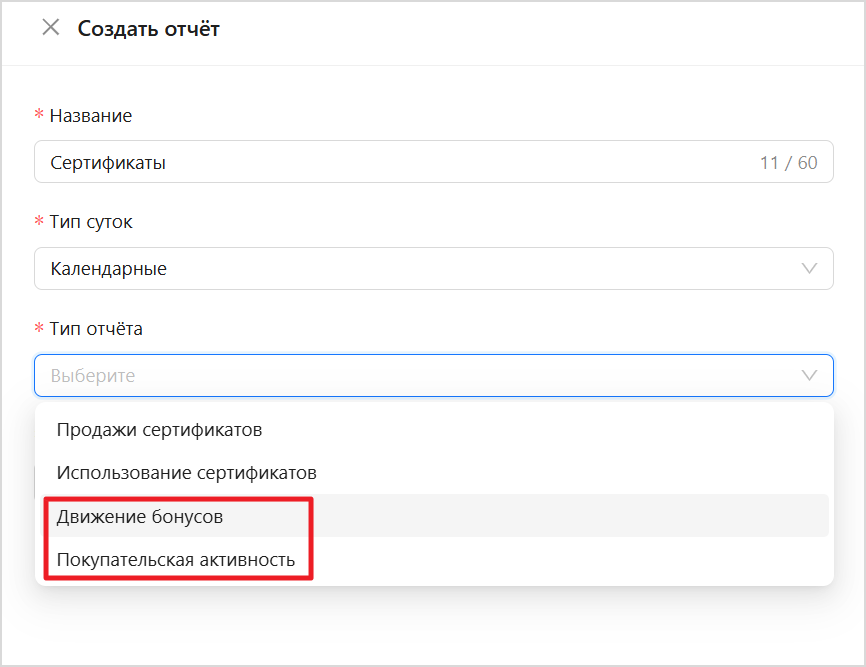Close the Создать отчёт dialog

[50, 28]
